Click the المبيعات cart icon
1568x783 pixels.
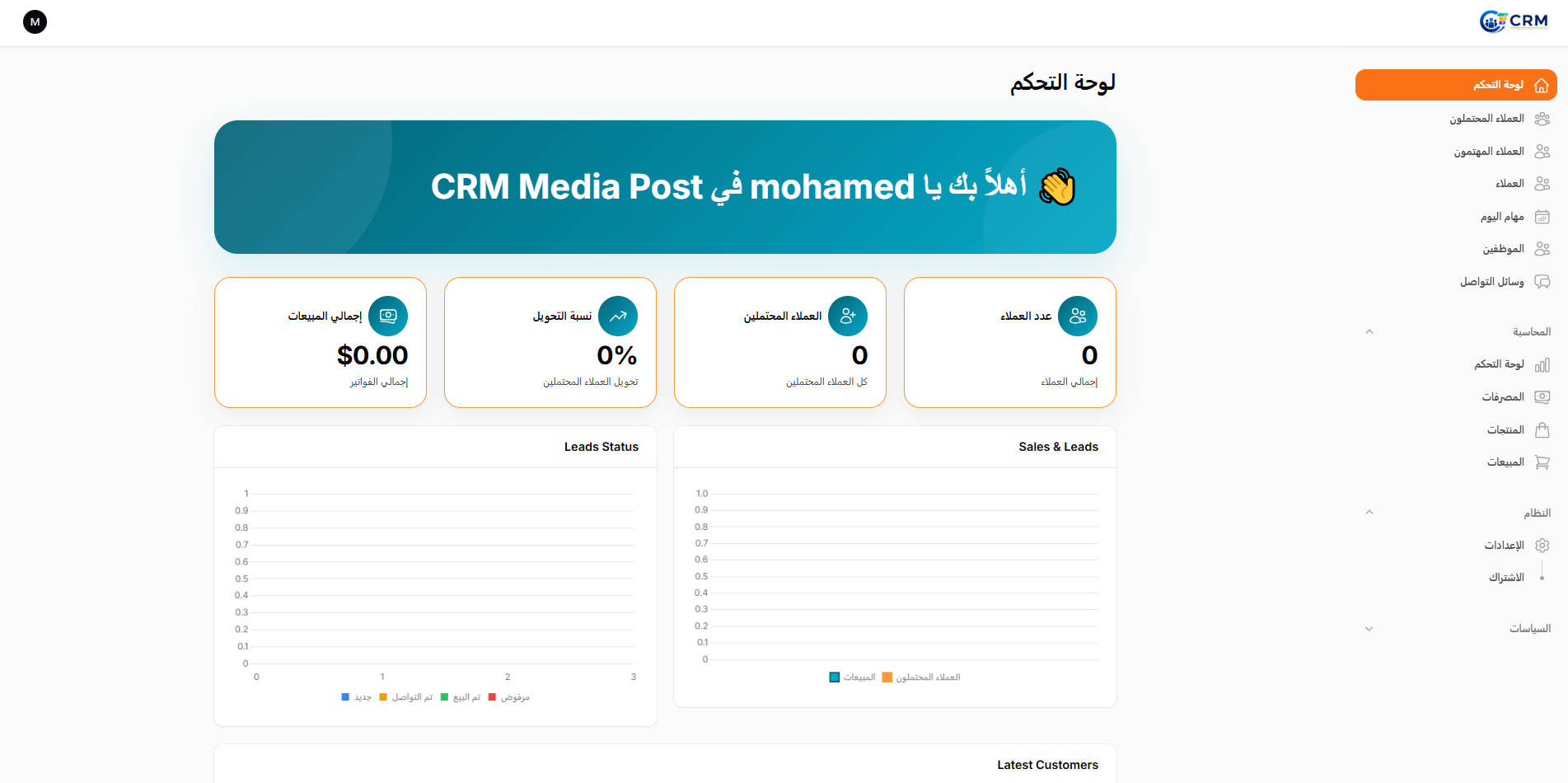pyautogui.click(x=1542, y=462)
